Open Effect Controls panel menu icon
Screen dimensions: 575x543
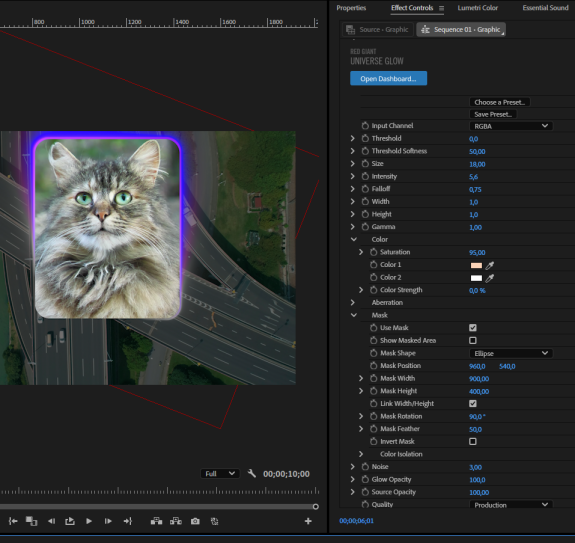click(442, 8)
